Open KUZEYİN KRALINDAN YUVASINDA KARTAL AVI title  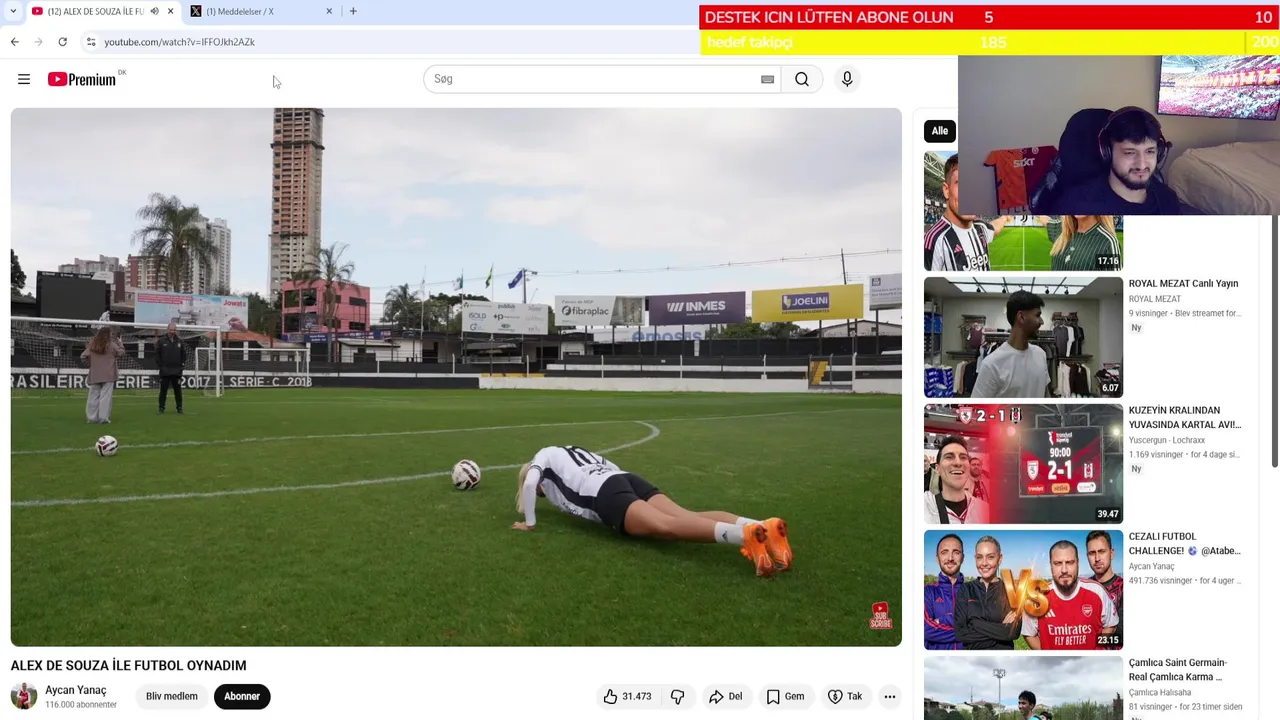point(1185,417)
